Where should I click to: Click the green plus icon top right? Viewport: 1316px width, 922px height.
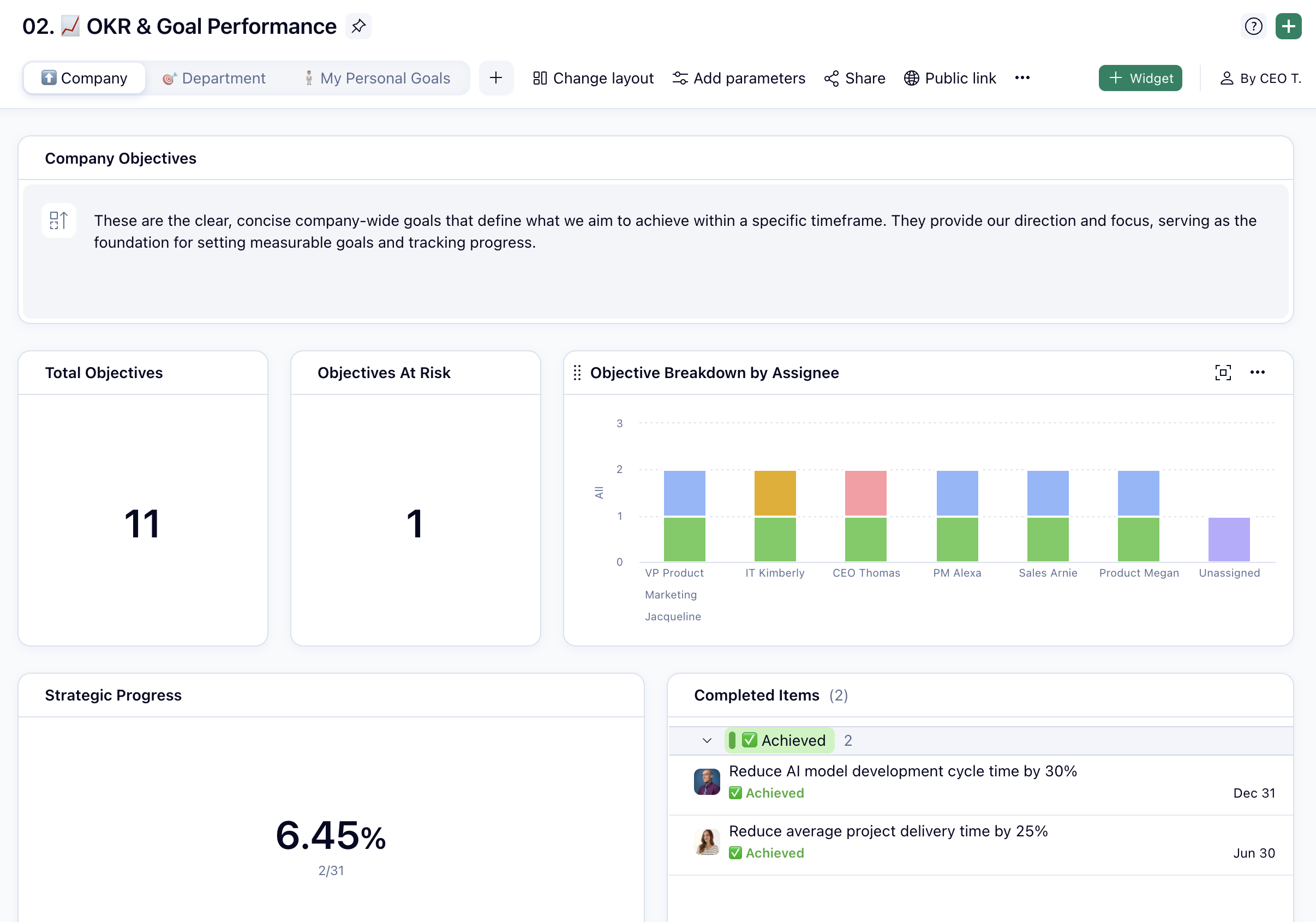pyautogui.click(x=1288, y=26)
